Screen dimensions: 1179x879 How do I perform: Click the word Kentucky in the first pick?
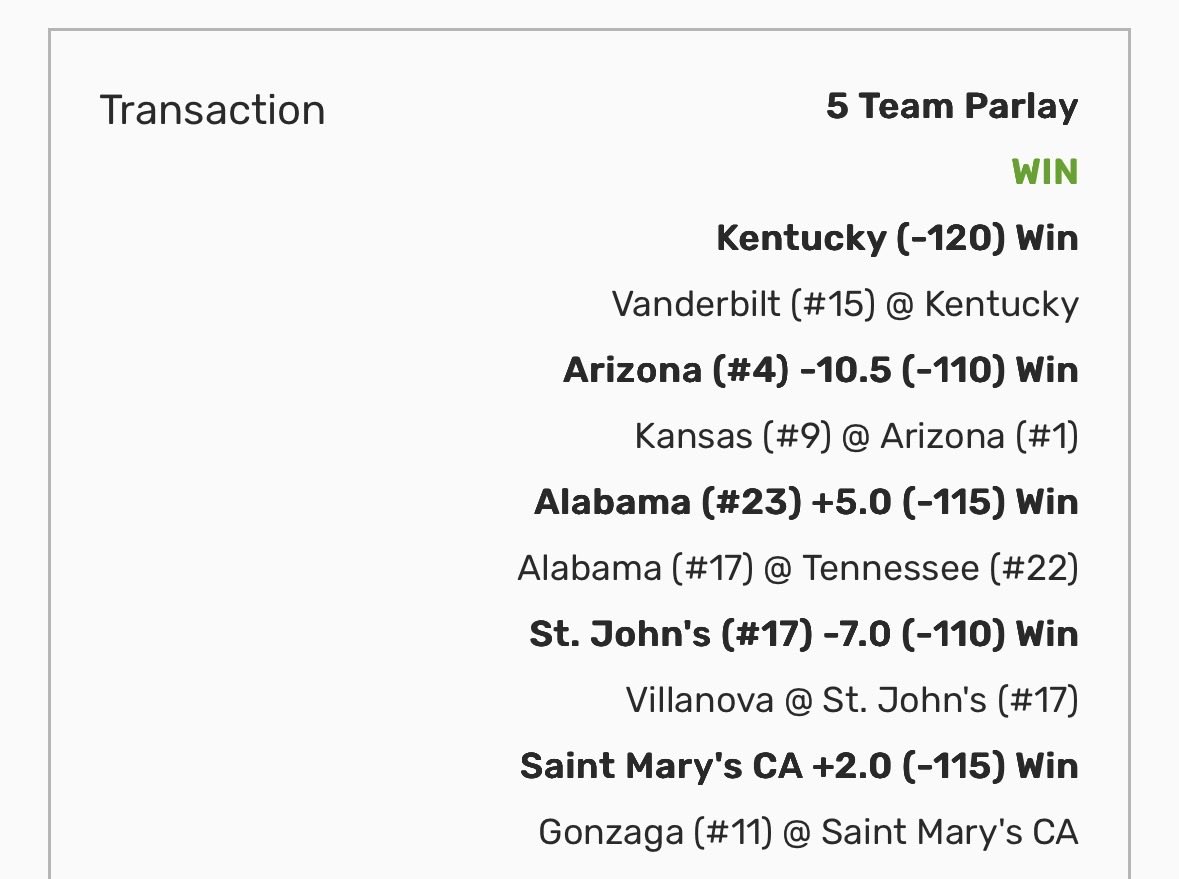(802, 238)
